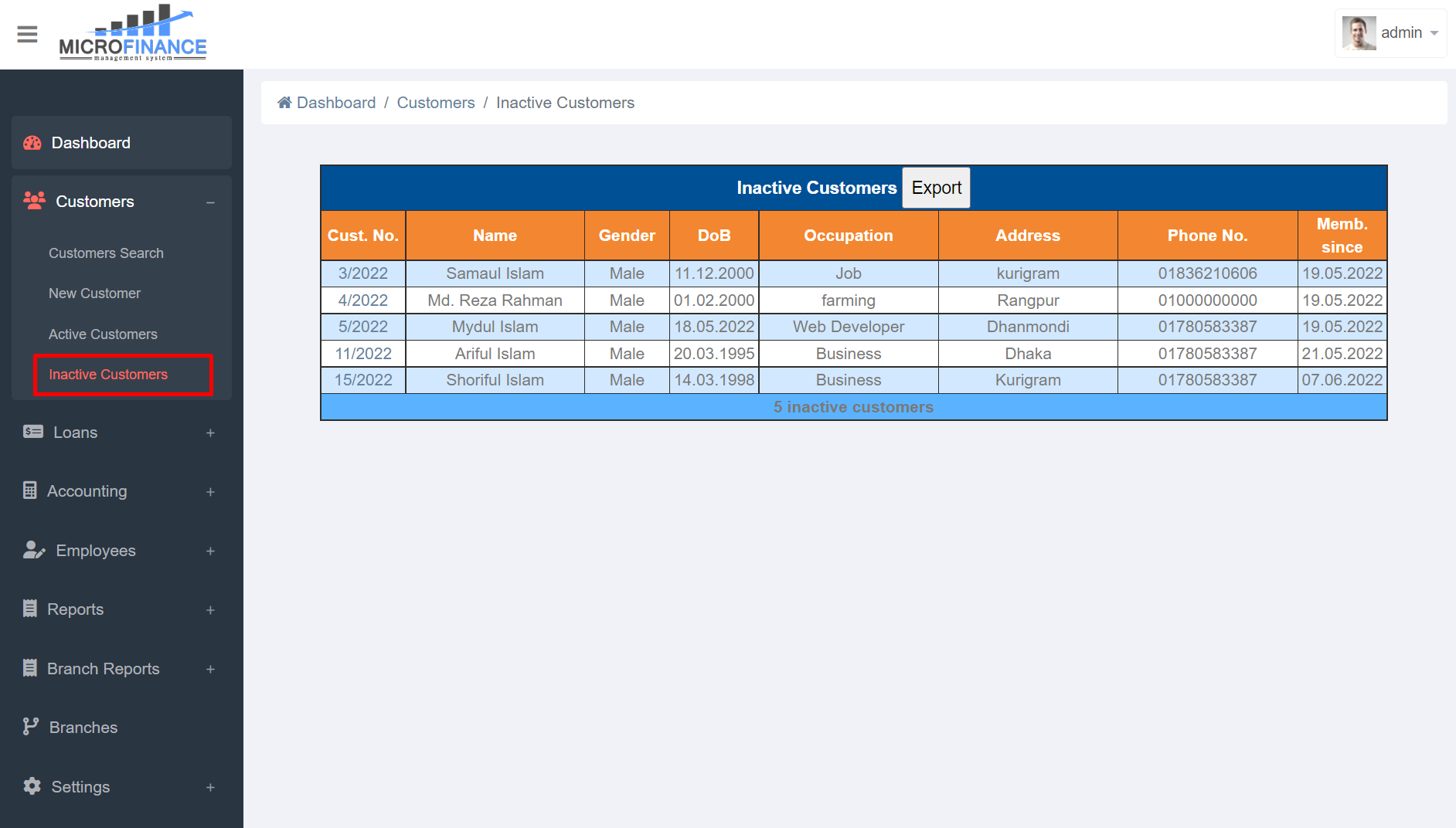
Task: Open Dashboard in the sidebar
Action: [121, 143]
